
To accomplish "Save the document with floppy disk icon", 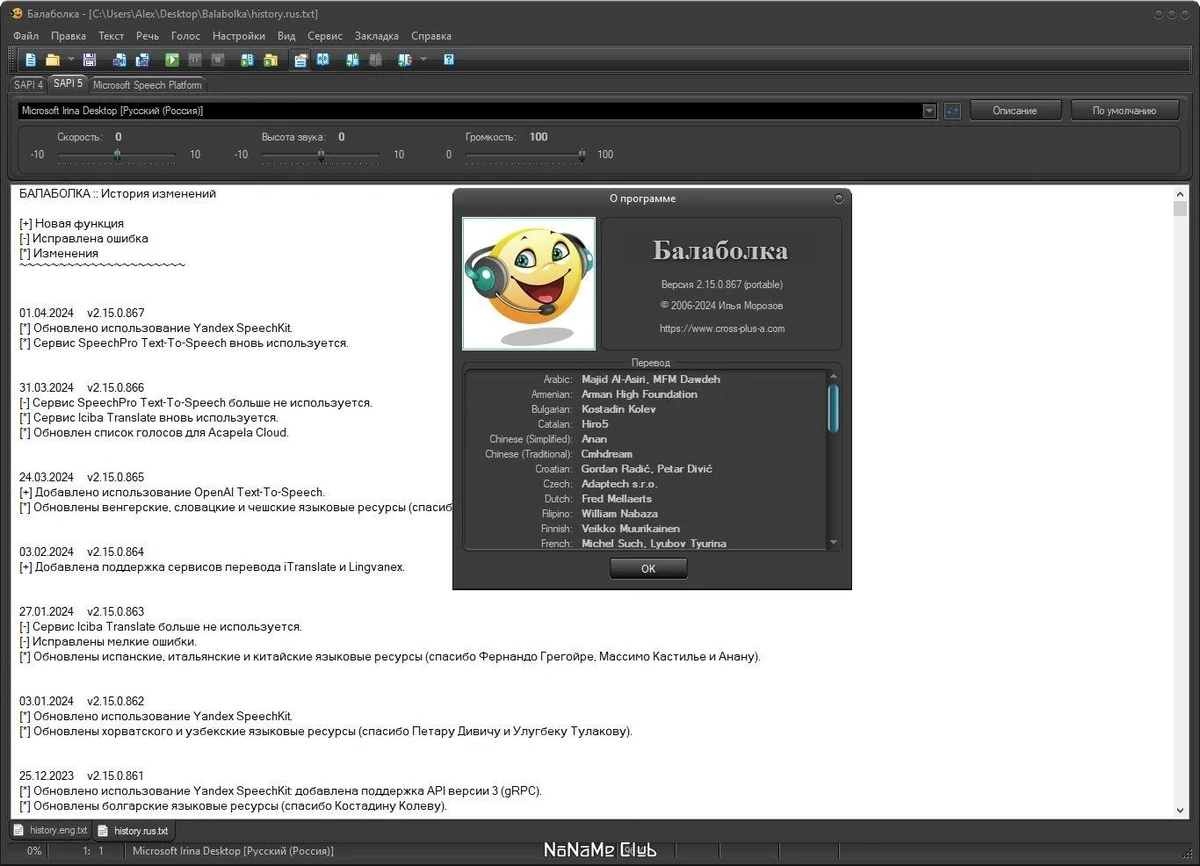I will 89,60.
